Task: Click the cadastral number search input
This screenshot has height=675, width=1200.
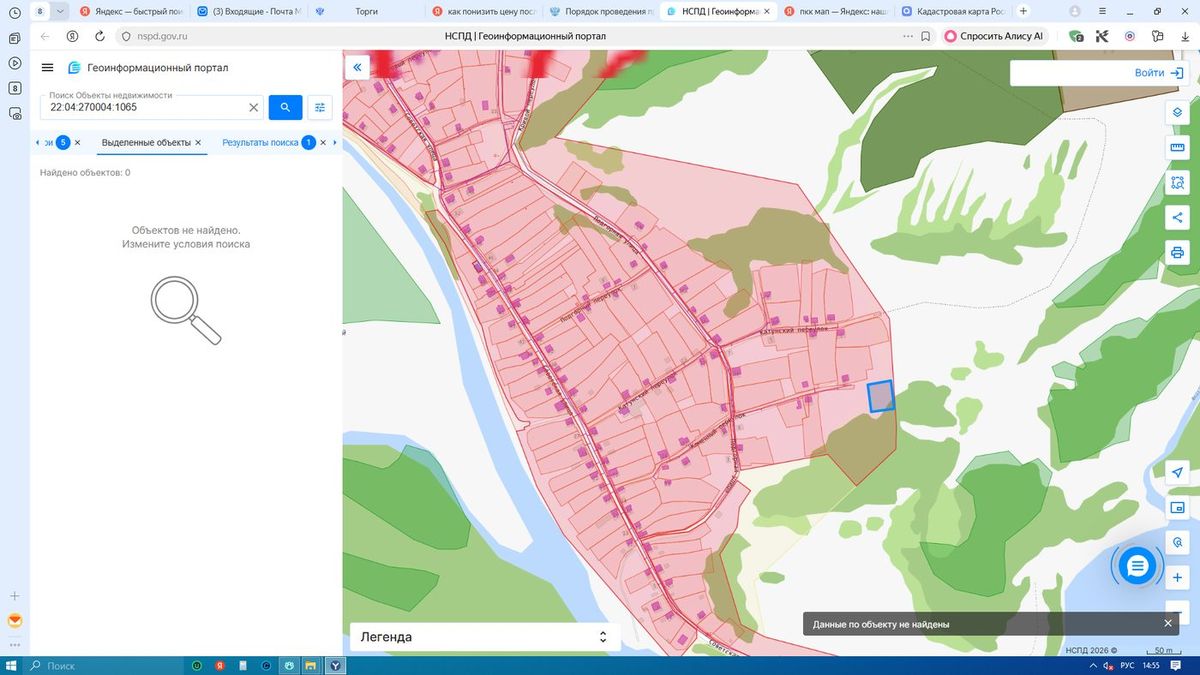Action: (x=143, y=107)
